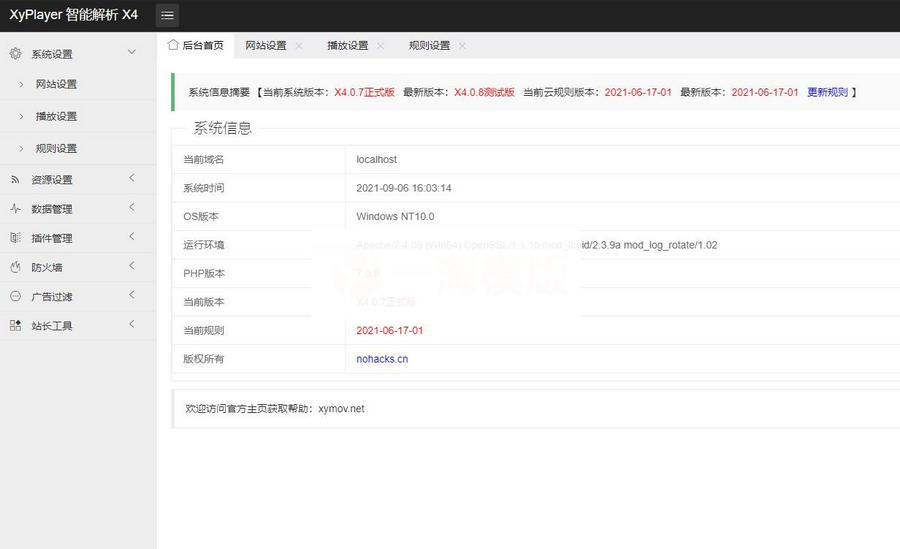Expand the 数据管理 submenu arrow
900x549 pixels.
pyautogui.click(x=131, y=208)
